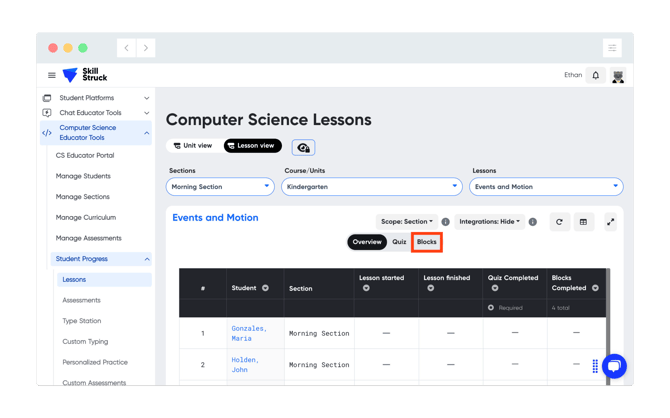This screenshot has height=418, width=670.
Task: Expand table to fullscreen icon
Action: [x=611, y=222]
